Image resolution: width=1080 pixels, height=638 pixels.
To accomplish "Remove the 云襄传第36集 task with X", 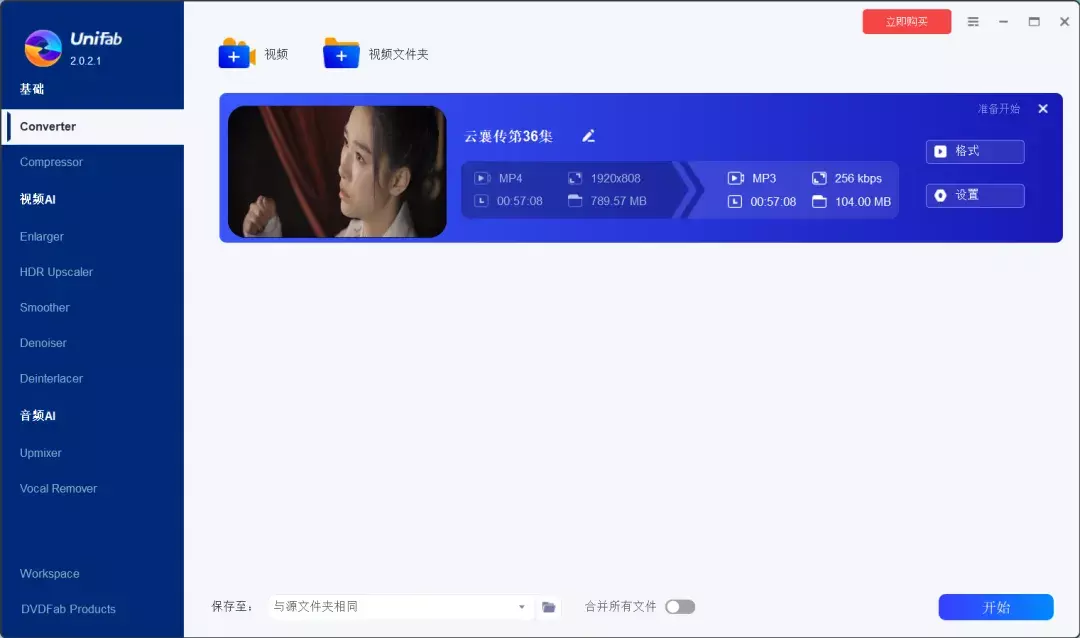I will [x=1043, y=109].
